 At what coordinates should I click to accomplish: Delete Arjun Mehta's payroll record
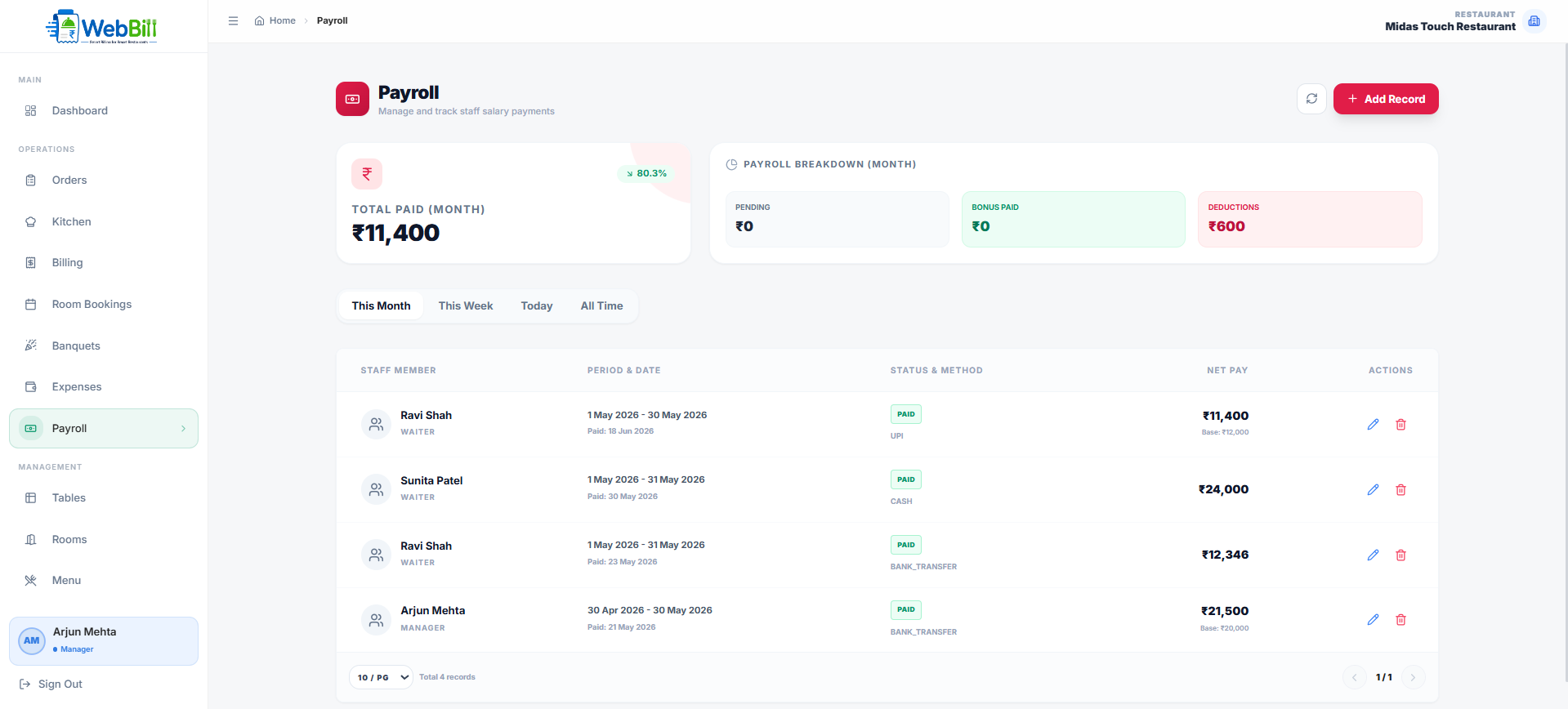pyautogui.click(x=1400, y=620)
